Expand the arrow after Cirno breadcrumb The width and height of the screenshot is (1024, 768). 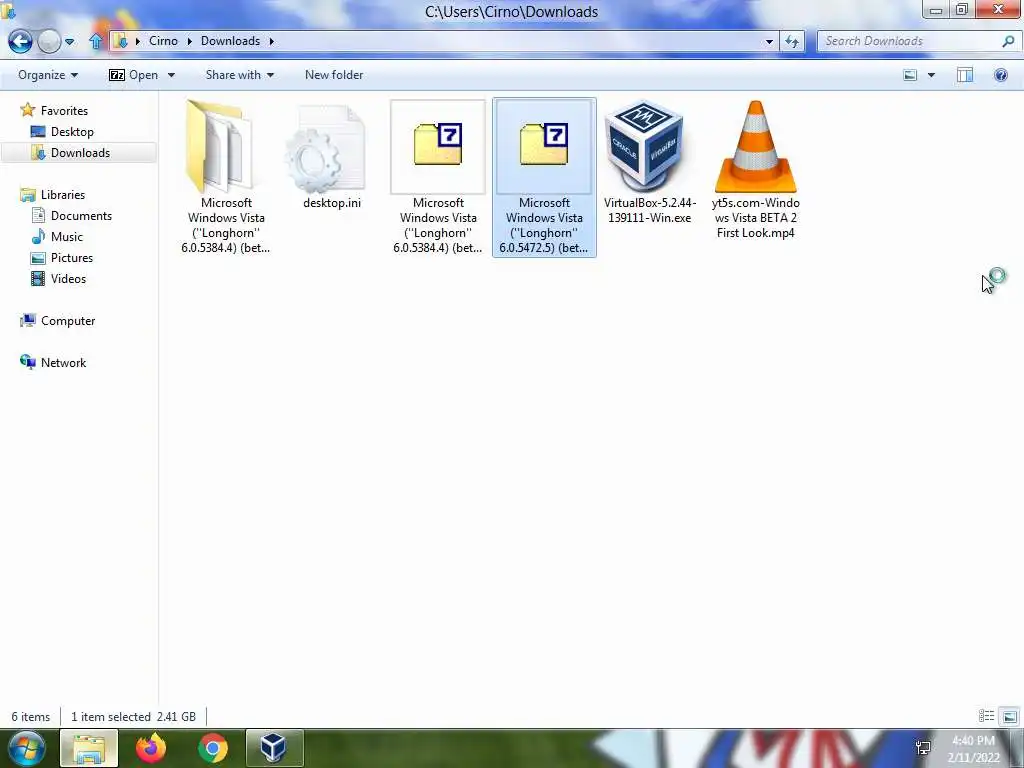[x=189, y=41]
